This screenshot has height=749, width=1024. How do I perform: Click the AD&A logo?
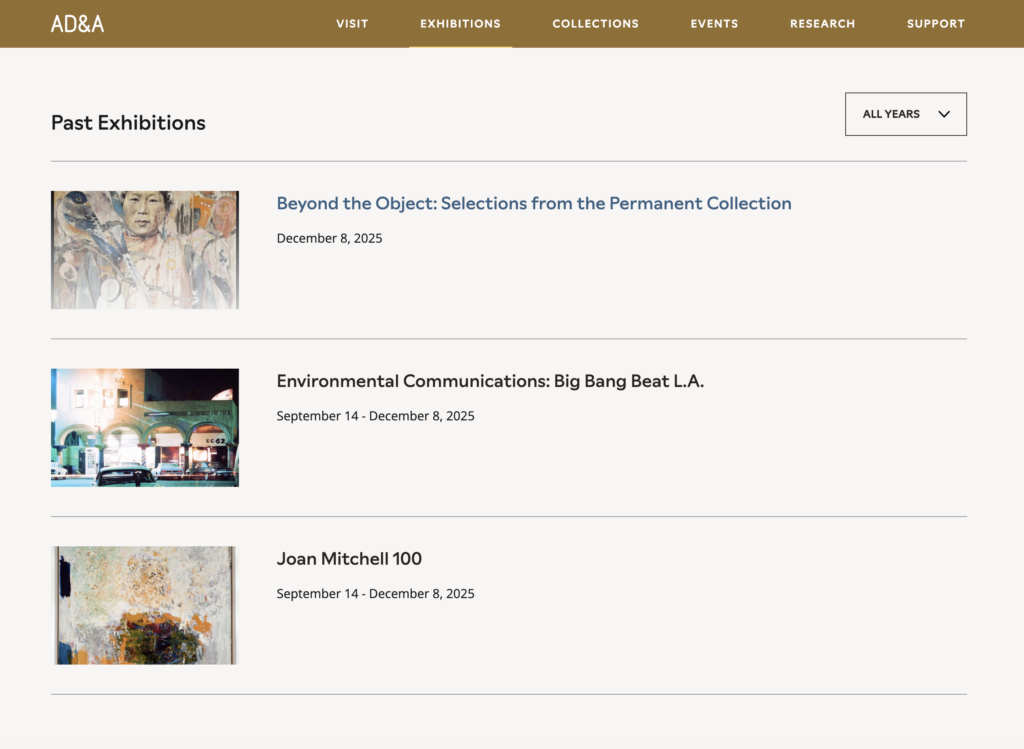77,23
